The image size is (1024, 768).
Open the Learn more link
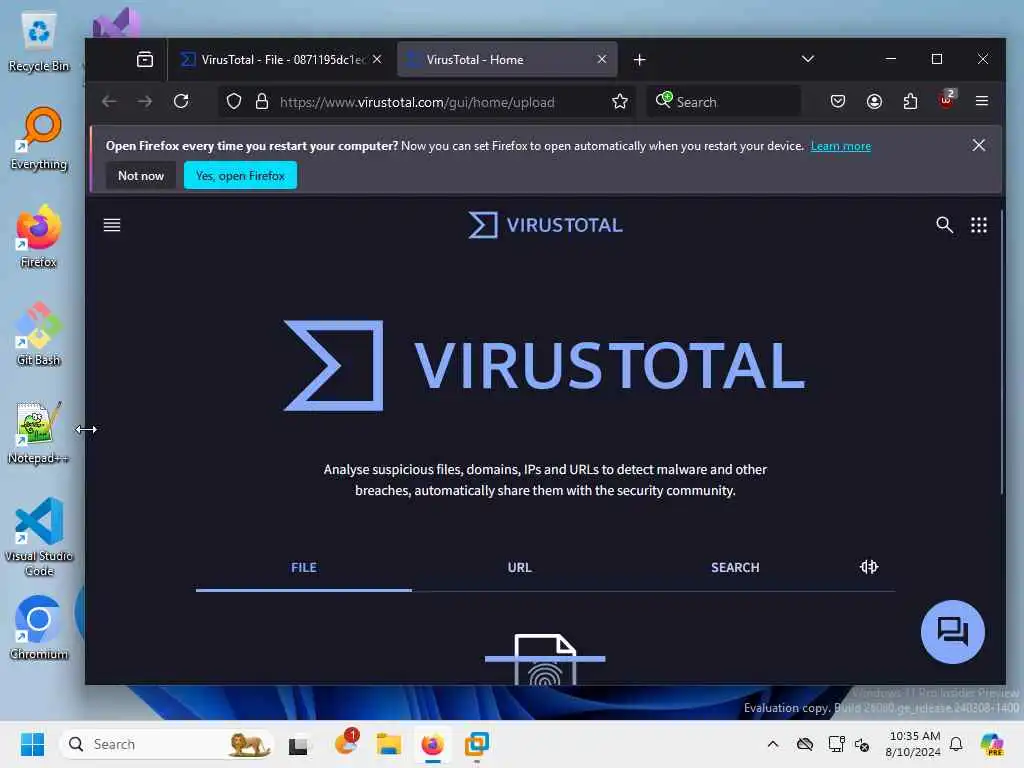click(840, 146)
